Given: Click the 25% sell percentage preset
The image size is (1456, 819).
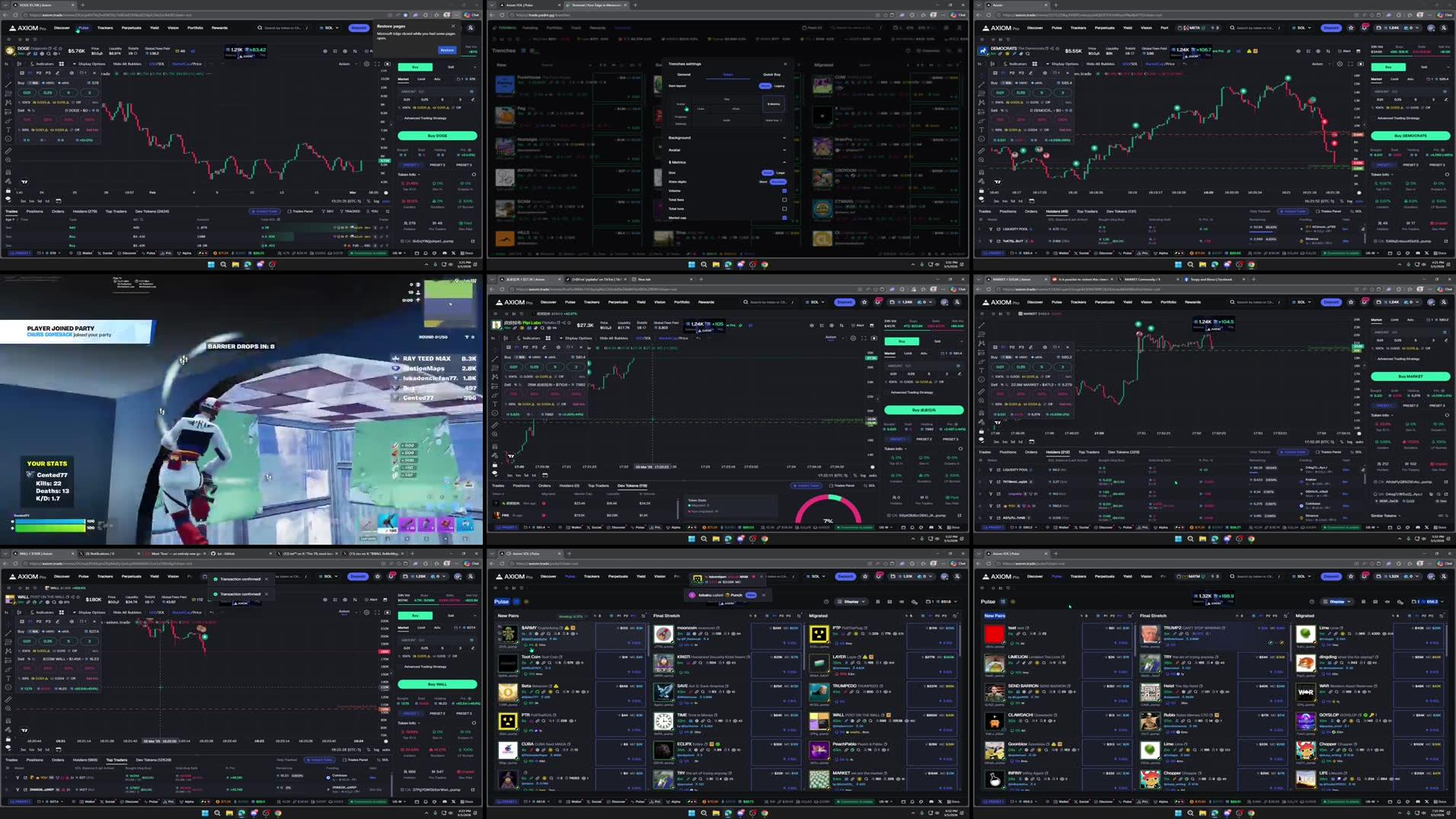Looking at the screenshot, I should point(47,120).
